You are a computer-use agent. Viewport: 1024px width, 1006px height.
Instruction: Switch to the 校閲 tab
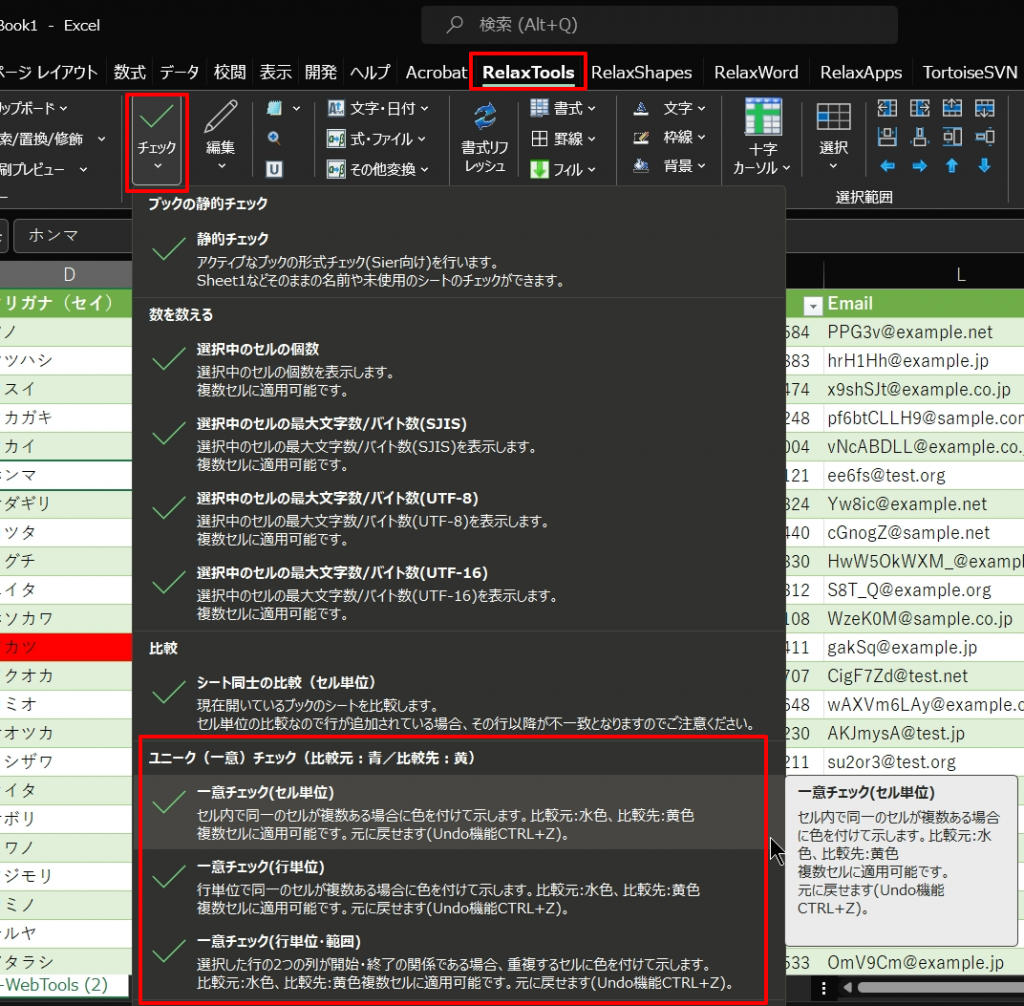click(x=230, y=72)
